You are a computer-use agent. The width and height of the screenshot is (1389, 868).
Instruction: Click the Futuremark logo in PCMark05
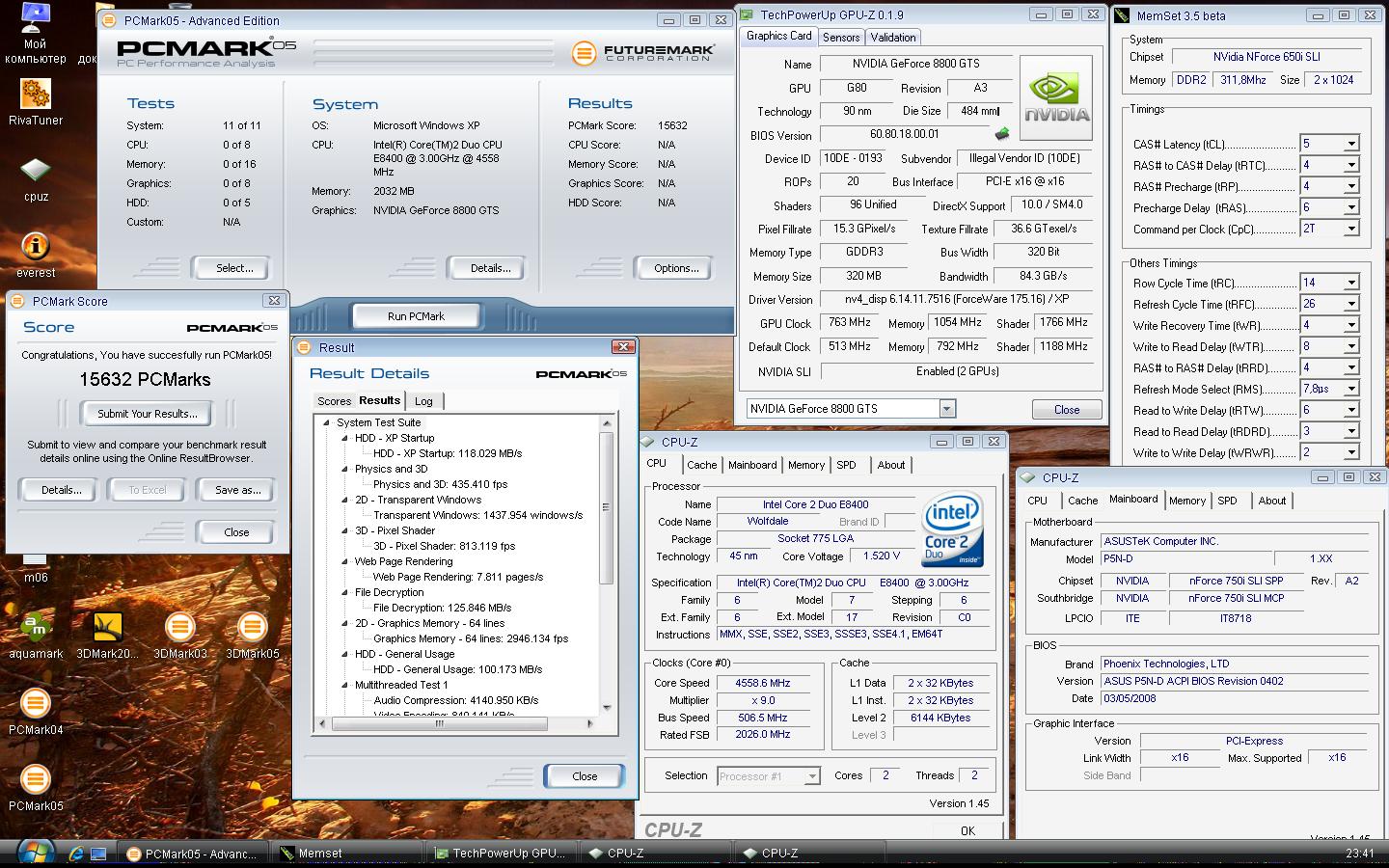[642, 52]
